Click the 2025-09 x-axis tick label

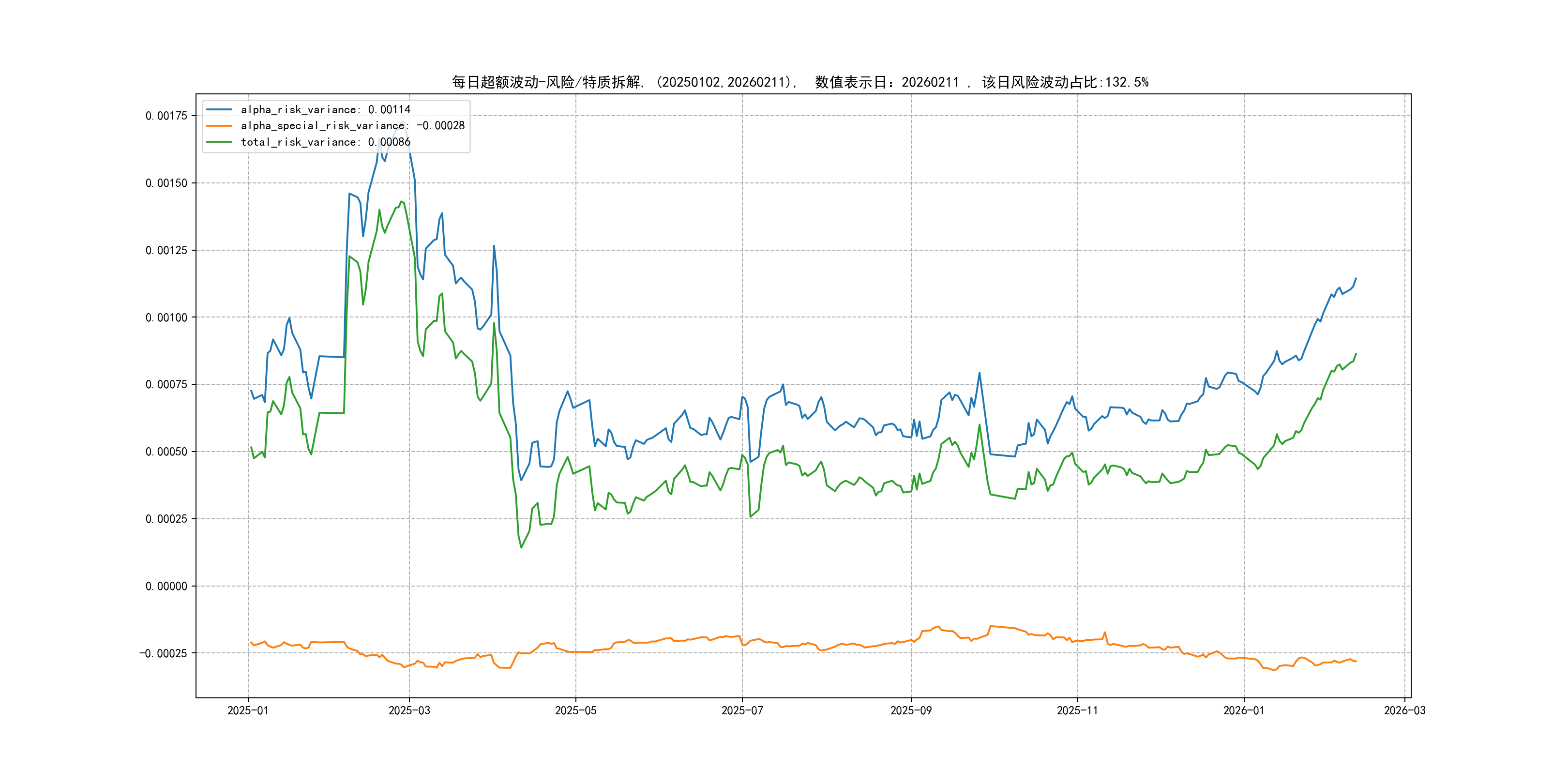(911, 711)
